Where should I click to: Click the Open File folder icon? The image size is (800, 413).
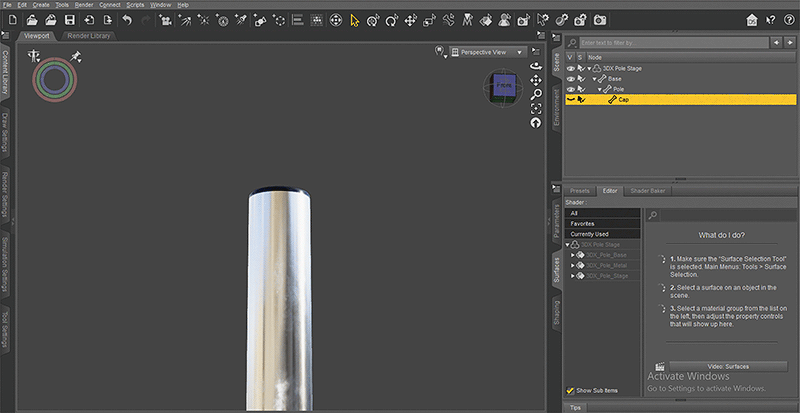point(32,20)
